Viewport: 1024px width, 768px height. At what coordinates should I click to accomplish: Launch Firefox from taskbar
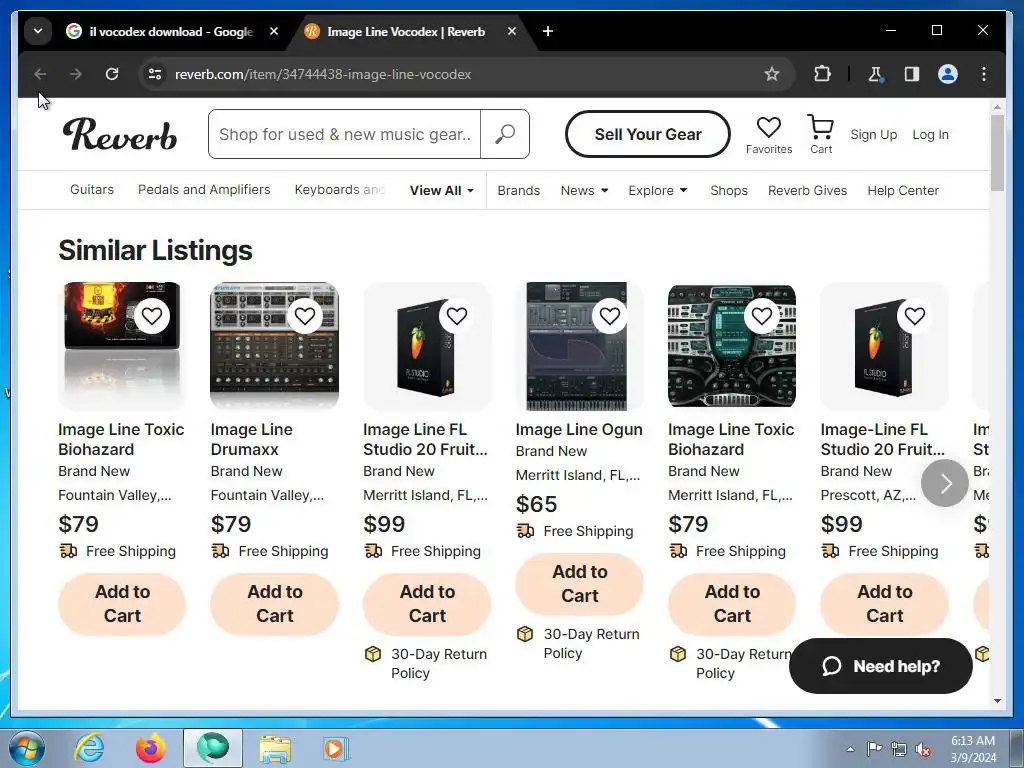[x=151, y=748]
